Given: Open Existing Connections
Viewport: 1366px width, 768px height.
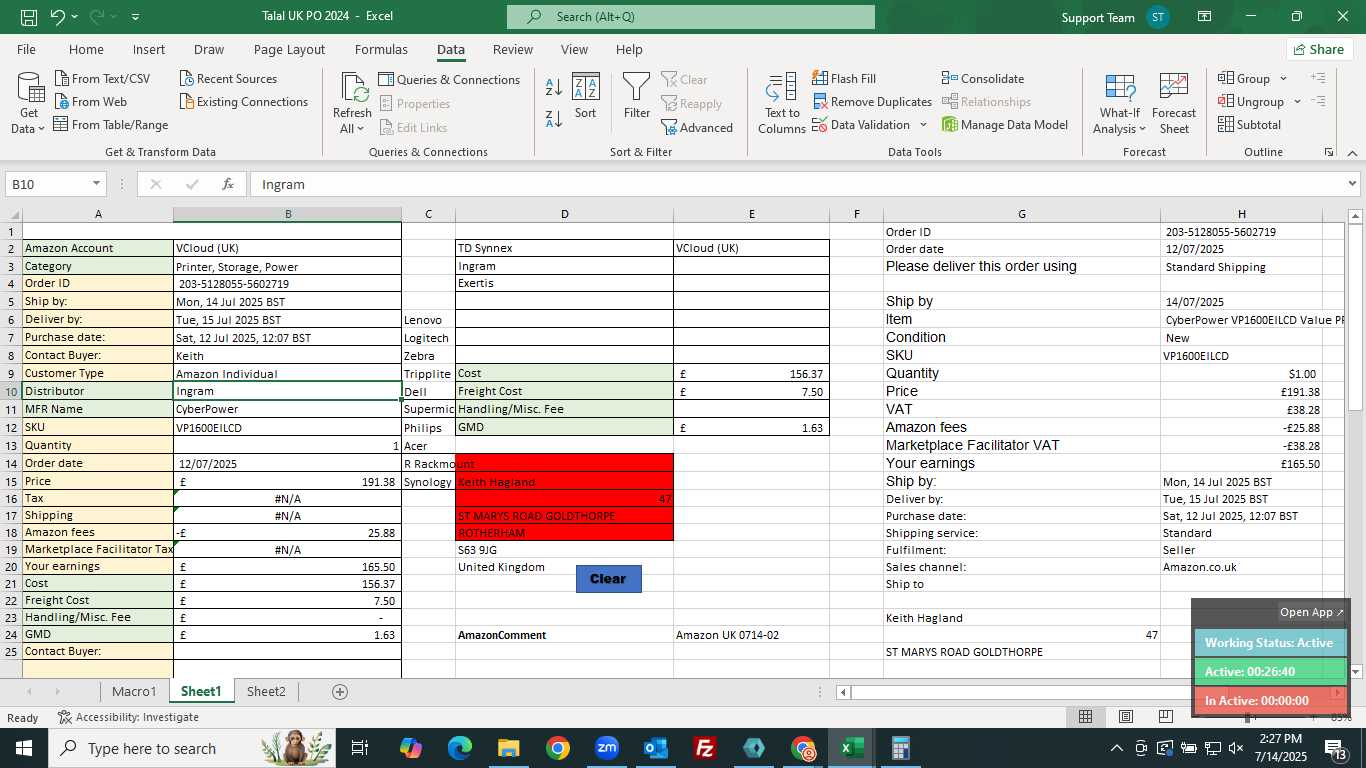Looking at the screenshot, I should (x=244, y=102).
